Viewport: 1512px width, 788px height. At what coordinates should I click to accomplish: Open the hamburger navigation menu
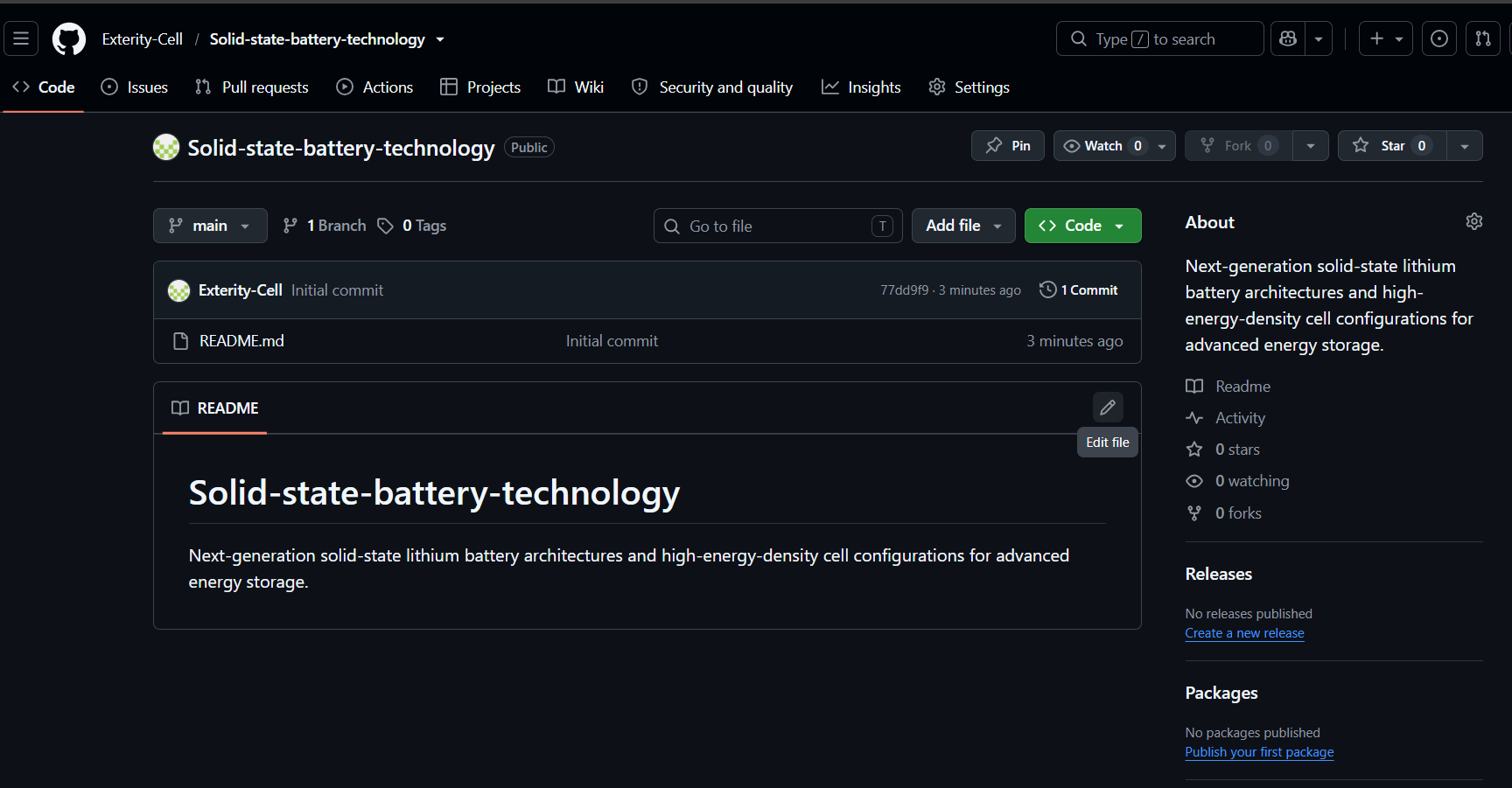click(x=21, y=38)
